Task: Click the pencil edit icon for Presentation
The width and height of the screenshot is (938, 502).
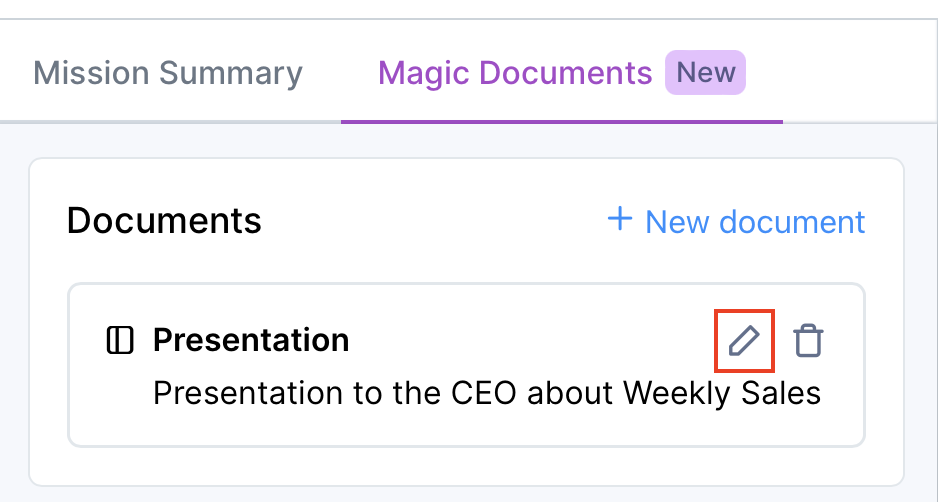Action: pyautogui.click(x=744, y=342)
